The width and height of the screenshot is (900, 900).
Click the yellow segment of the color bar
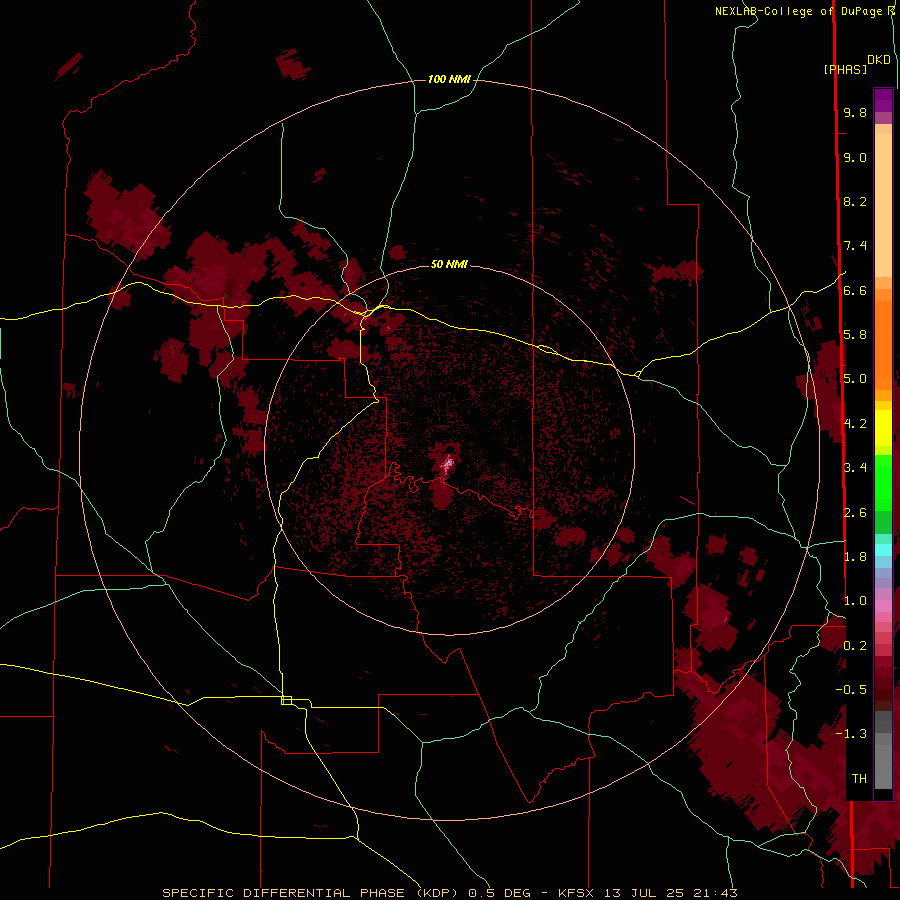[883, 428]
